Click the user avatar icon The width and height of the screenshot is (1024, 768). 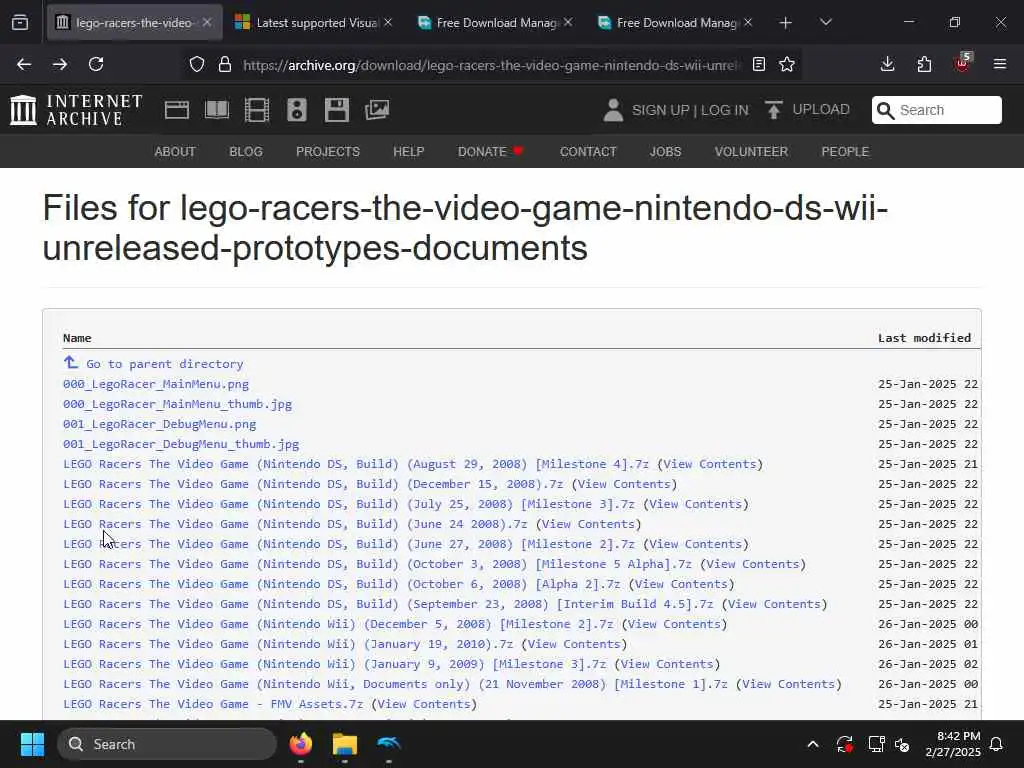tap(613, 110)
